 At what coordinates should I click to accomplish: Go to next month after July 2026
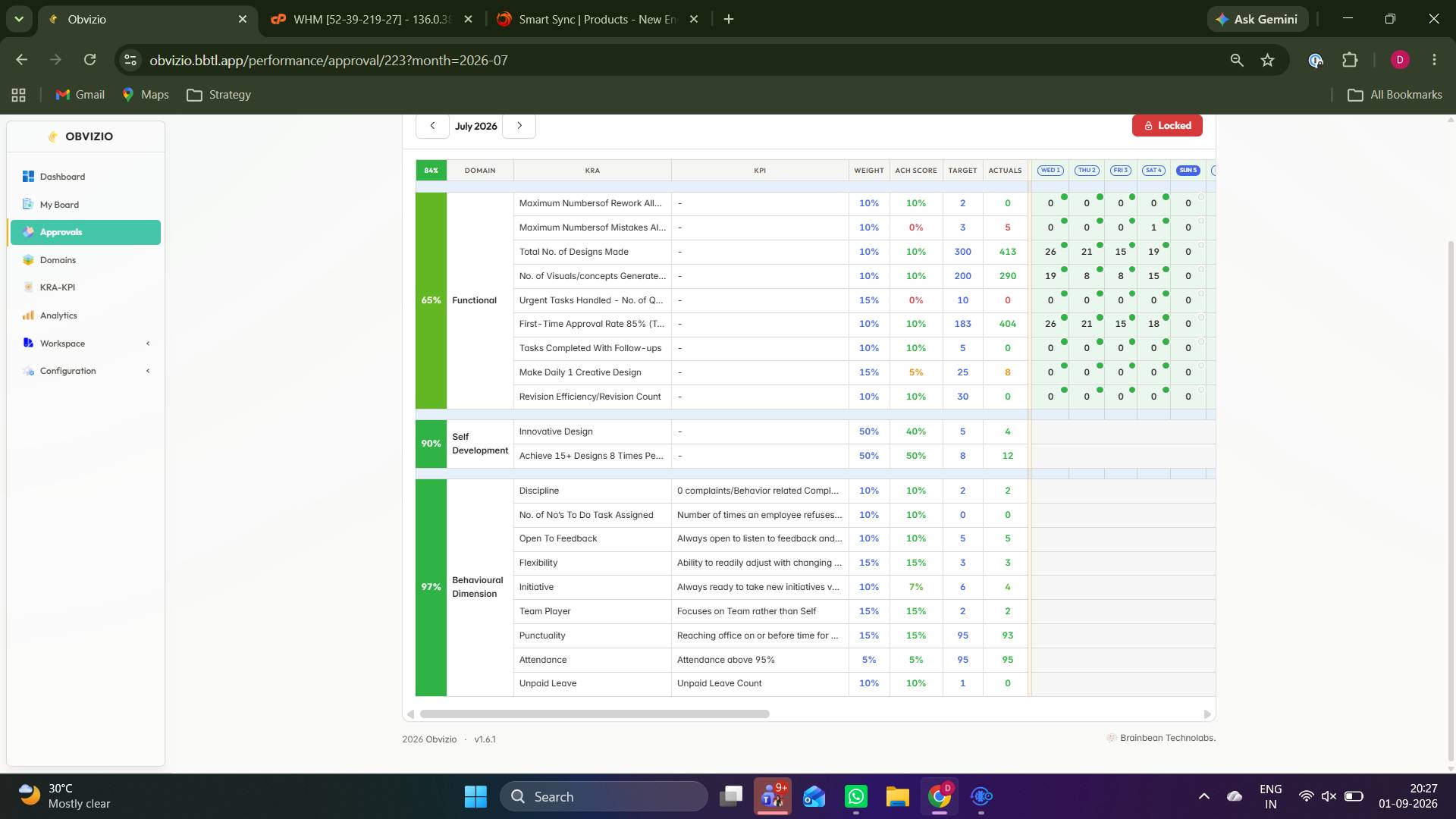pyautogui.click(x=519, y=126)
